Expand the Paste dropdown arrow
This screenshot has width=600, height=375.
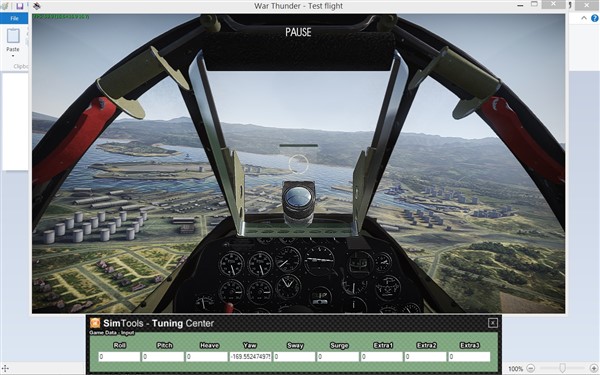13,56
